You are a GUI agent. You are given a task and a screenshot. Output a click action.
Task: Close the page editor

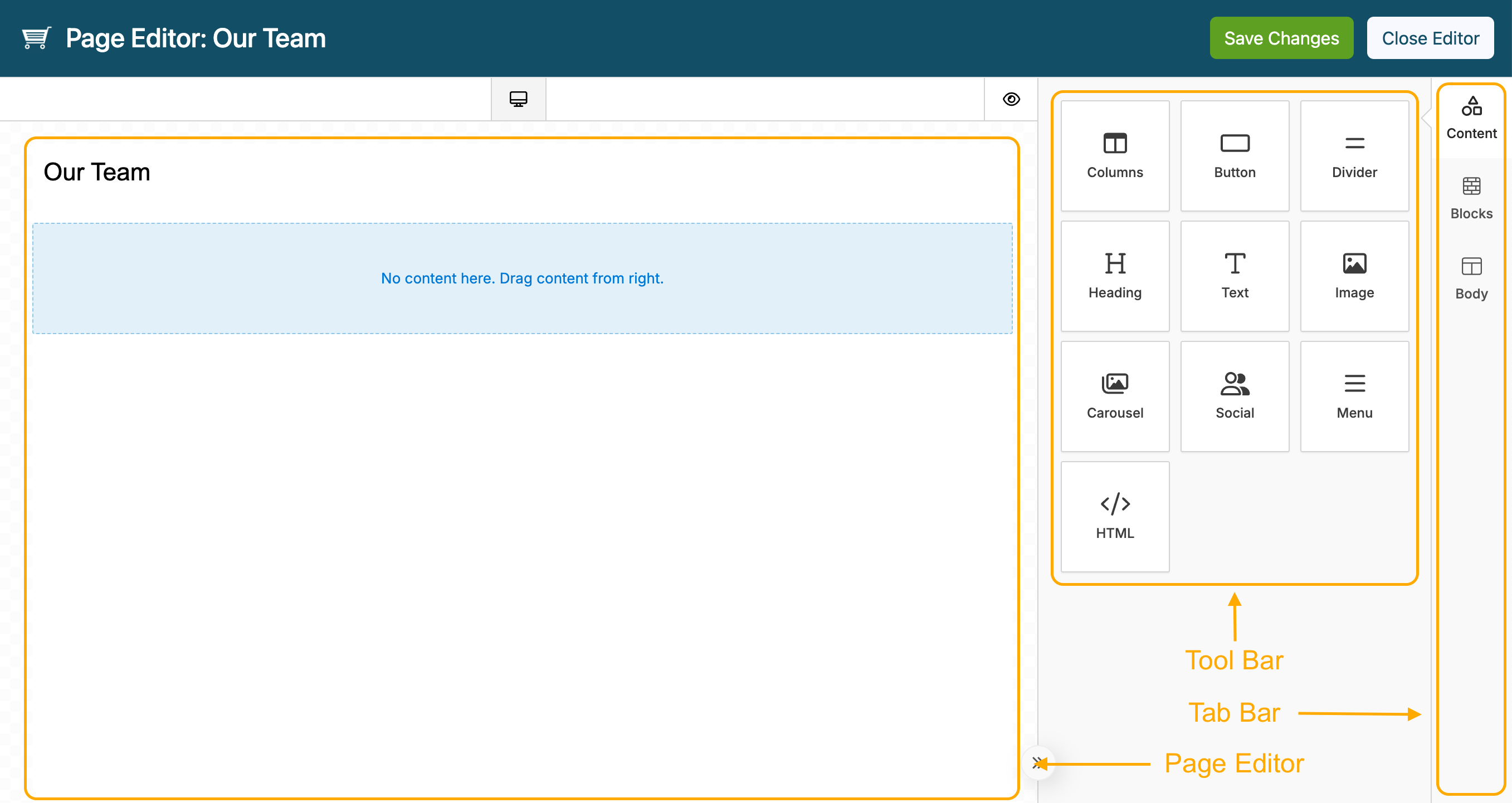tap(1431, 37)
